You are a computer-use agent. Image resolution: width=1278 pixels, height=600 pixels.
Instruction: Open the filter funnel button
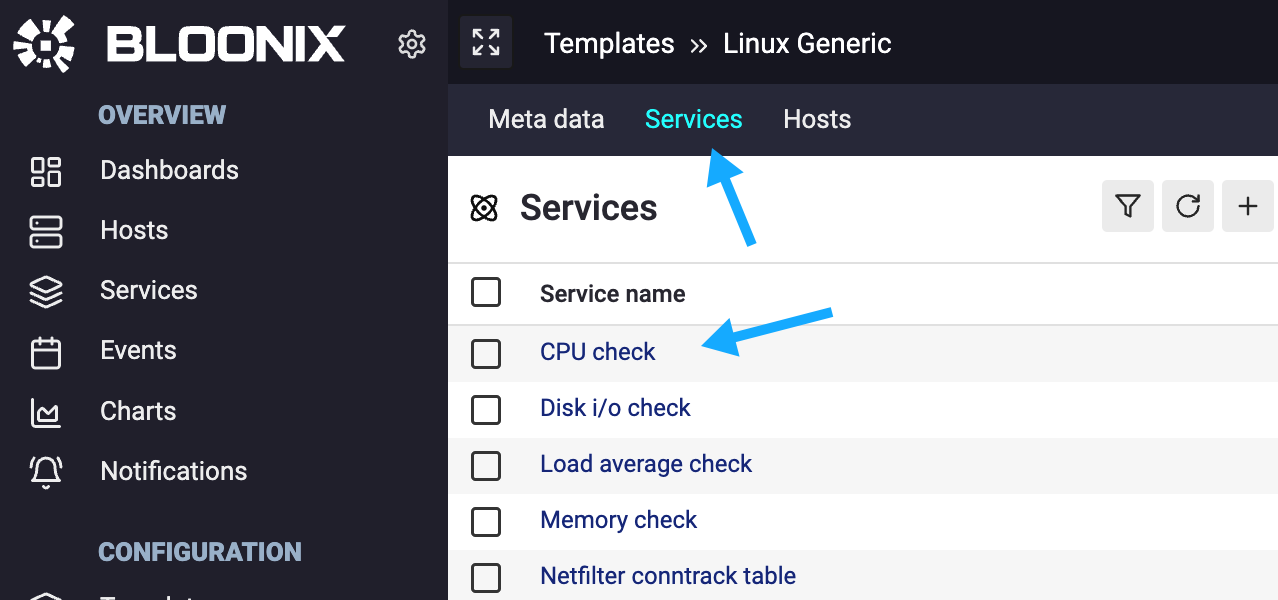click(1128, 206)
